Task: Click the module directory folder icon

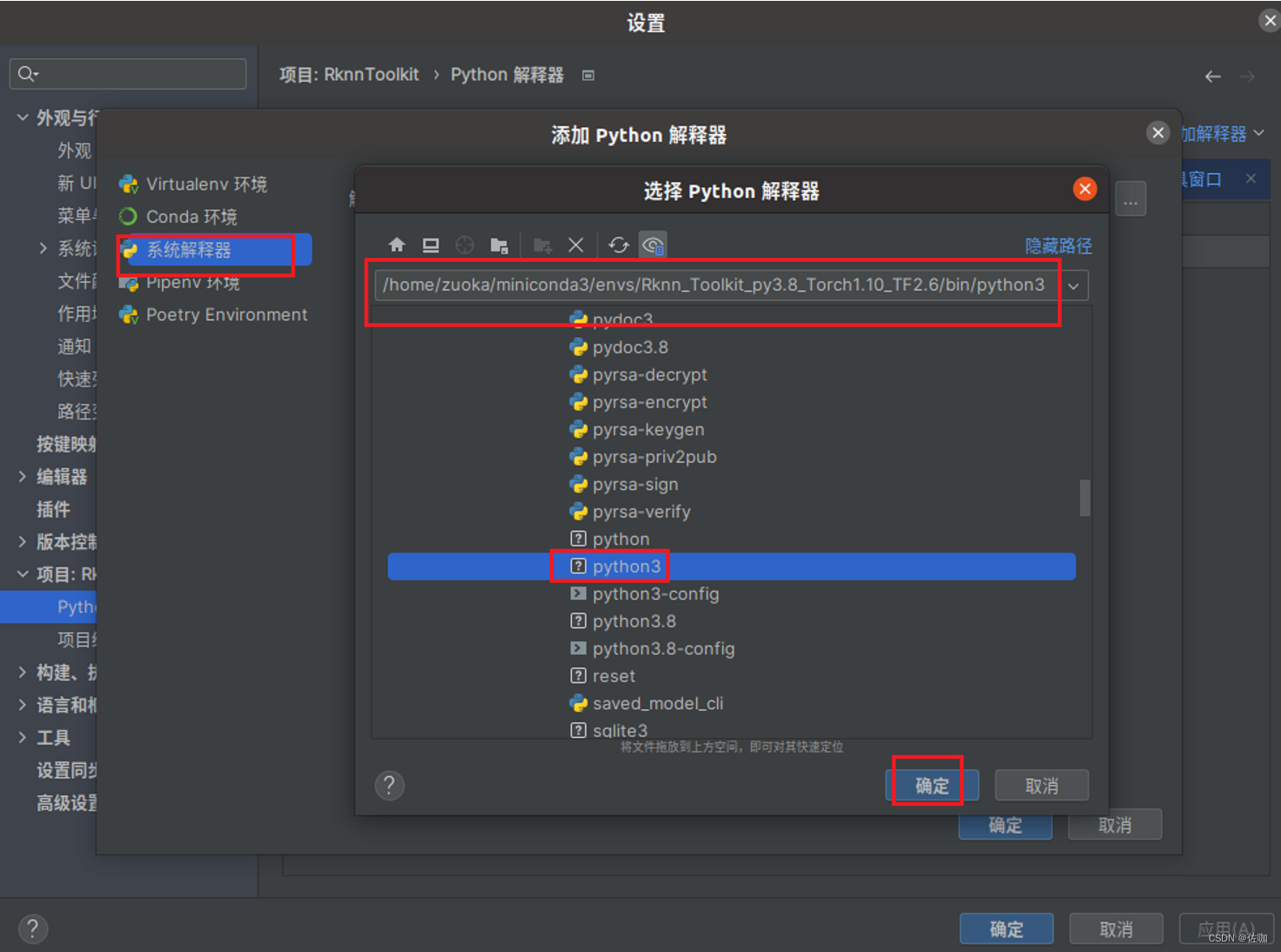Action: (x=499, y=245)
